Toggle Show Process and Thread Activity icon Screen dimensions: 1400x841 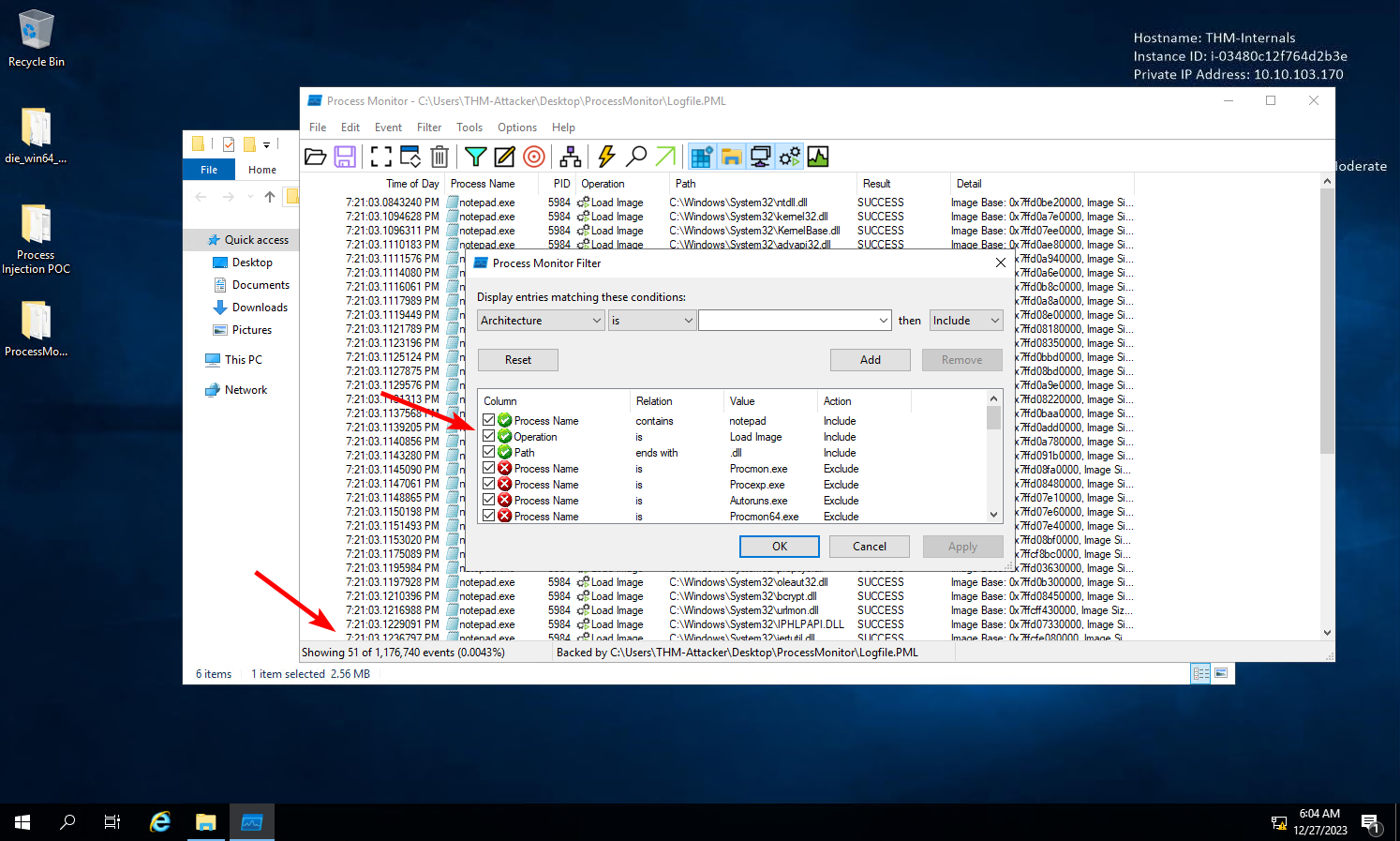(x=789, y=157)
